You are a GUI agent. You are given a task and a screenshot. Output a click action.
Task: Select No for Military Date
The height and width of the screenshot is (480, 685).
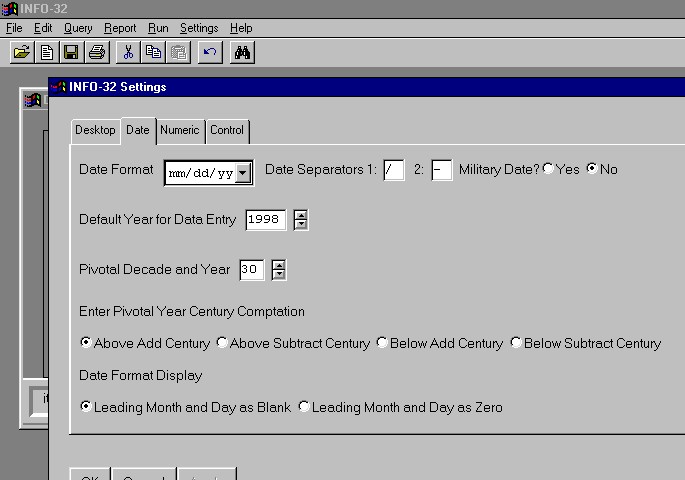pyautogui.click(x=592, y=169)
